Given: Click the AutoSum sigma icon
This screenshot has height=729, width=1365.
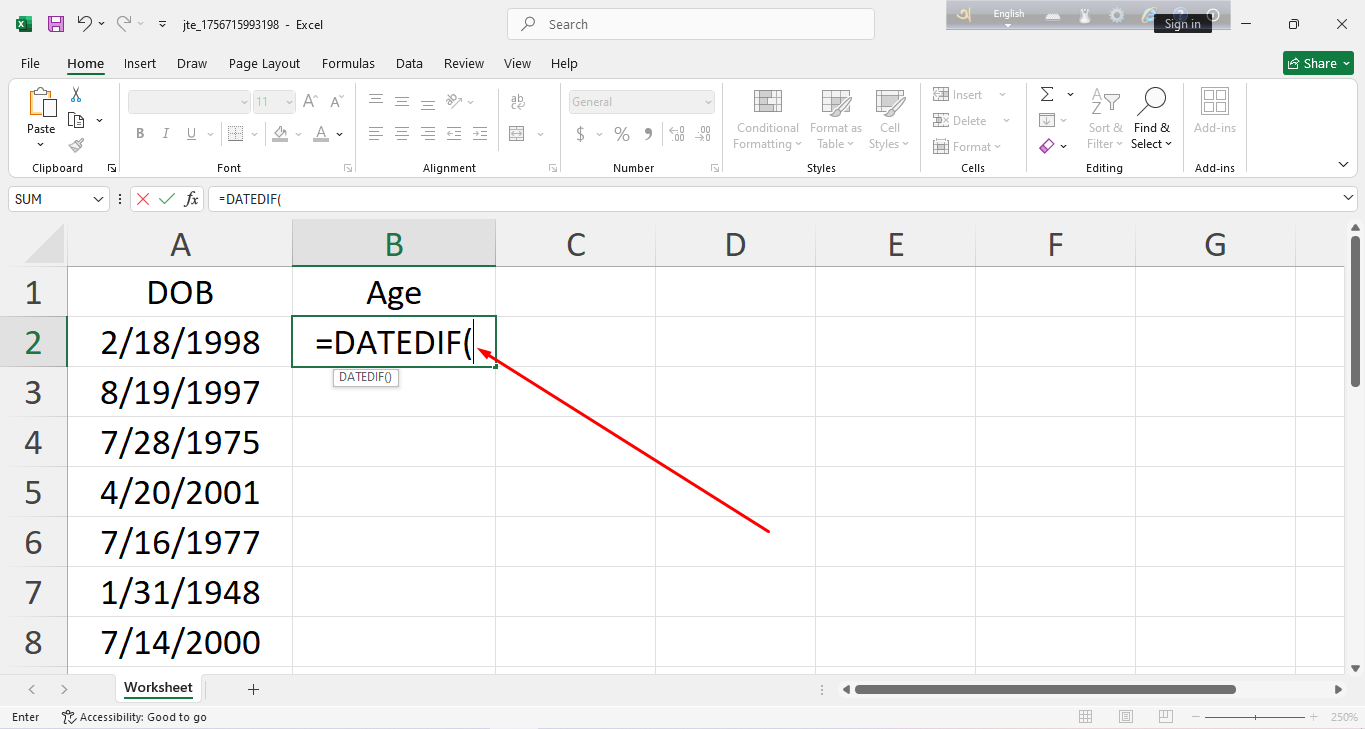Looking at the screenshot, I should [x=1047, y=95].
